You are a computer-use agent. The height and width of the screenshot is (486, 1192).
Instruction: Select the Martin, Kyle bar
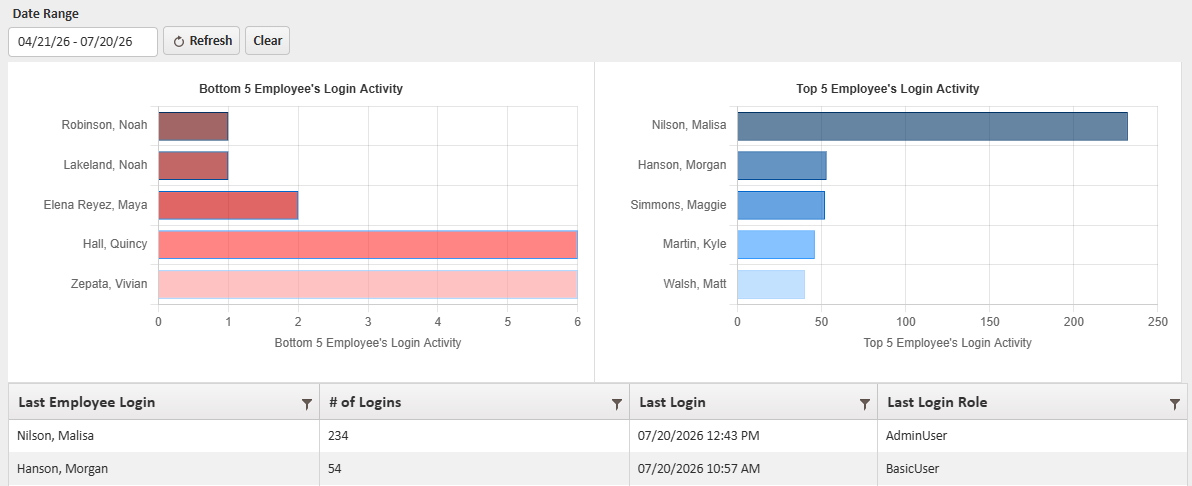click(775, 245)
